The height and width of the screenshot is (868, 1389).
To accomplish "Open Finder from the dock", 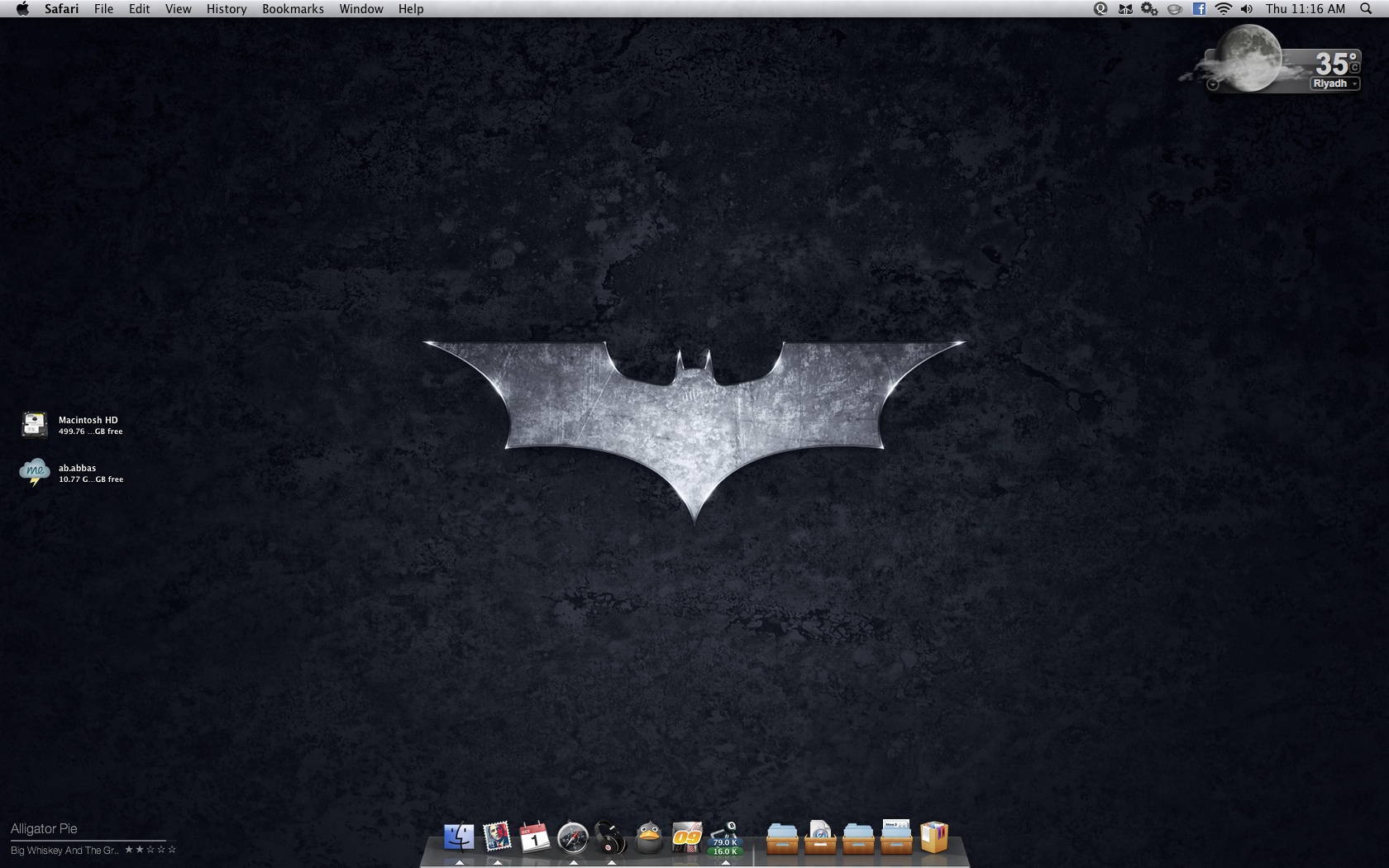I will click(459, 837).
